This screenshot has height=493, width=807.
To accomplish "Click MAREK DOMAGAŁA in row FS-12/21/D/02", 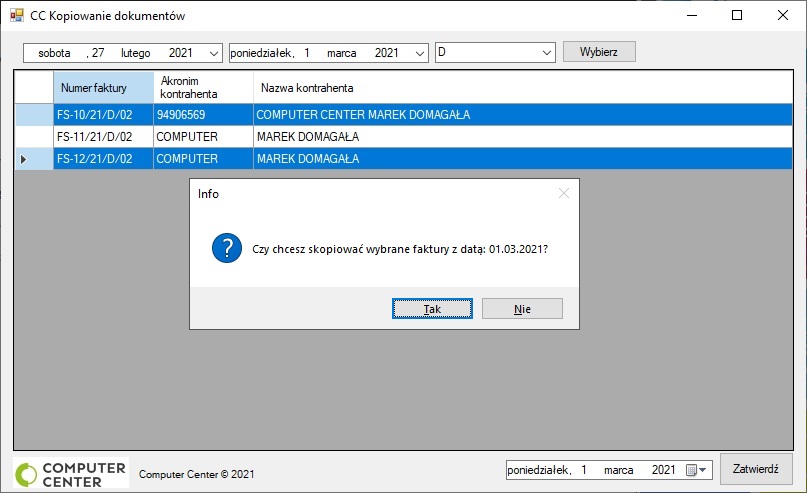I will (523, 159).
